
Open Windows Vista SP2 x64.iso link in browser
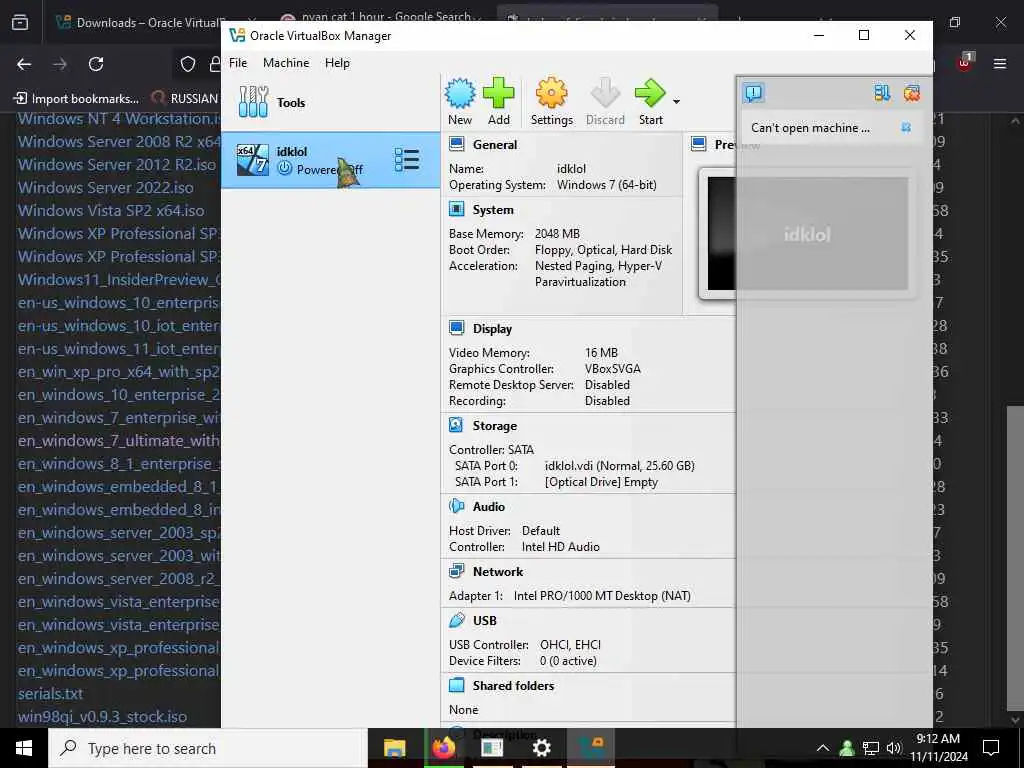111,210
